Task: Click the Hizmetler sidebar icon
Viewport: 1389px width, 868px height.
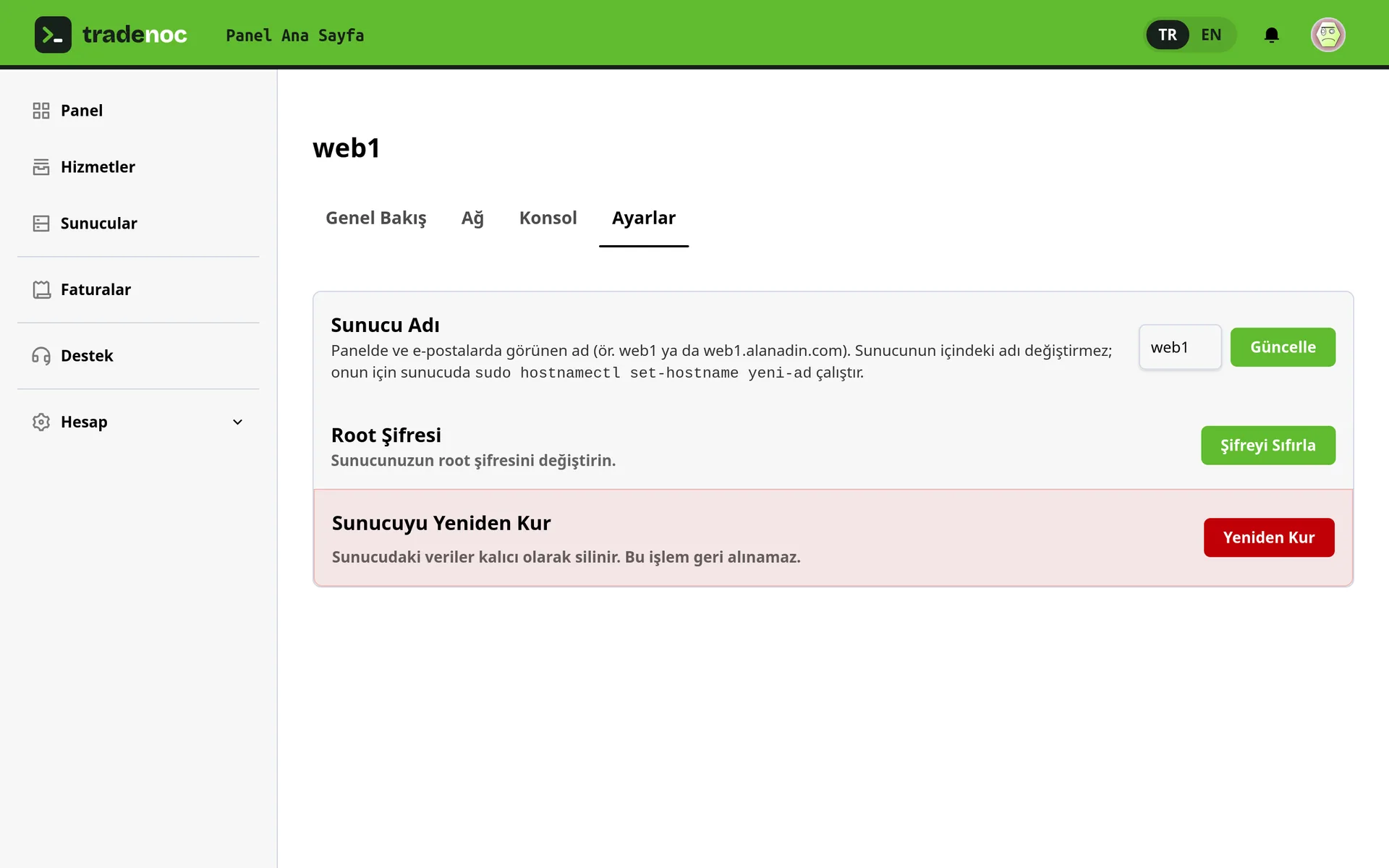Action: coord(41,167)
